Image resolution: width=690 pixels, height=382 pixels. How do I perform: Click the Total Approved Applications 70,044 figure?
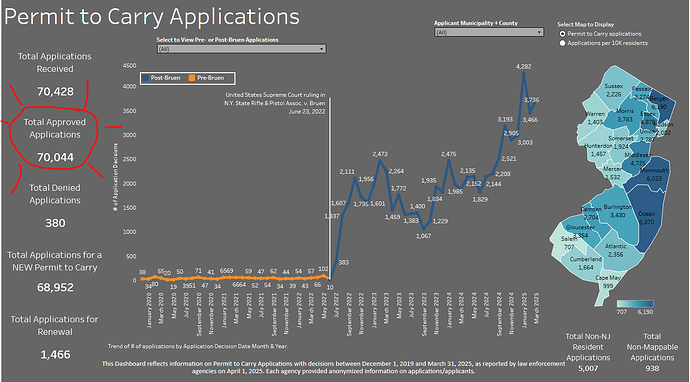[55, 157]
